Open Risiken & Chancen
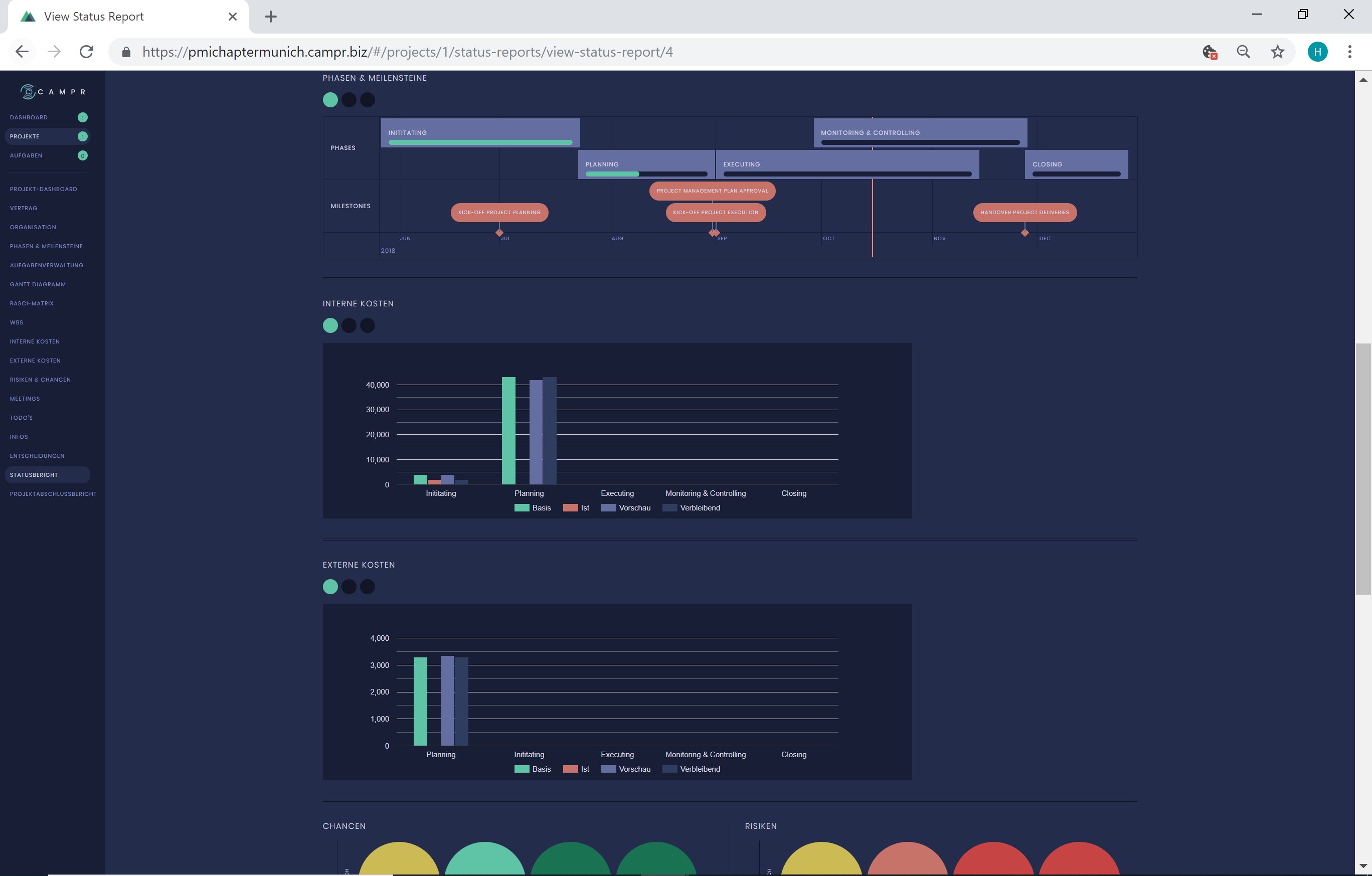The height and width of the screenshot is (876, 1372). click(41, 380)
